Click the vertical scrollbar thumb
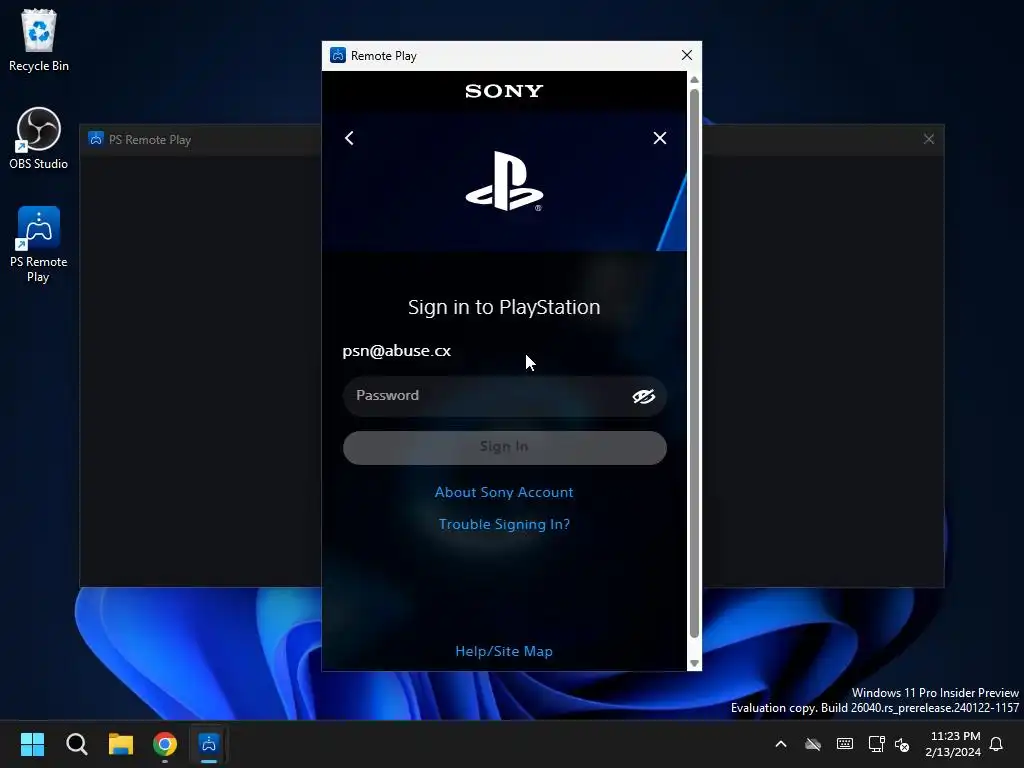The width and height of the screenshot is (1024, 768). tap(694, 363)
